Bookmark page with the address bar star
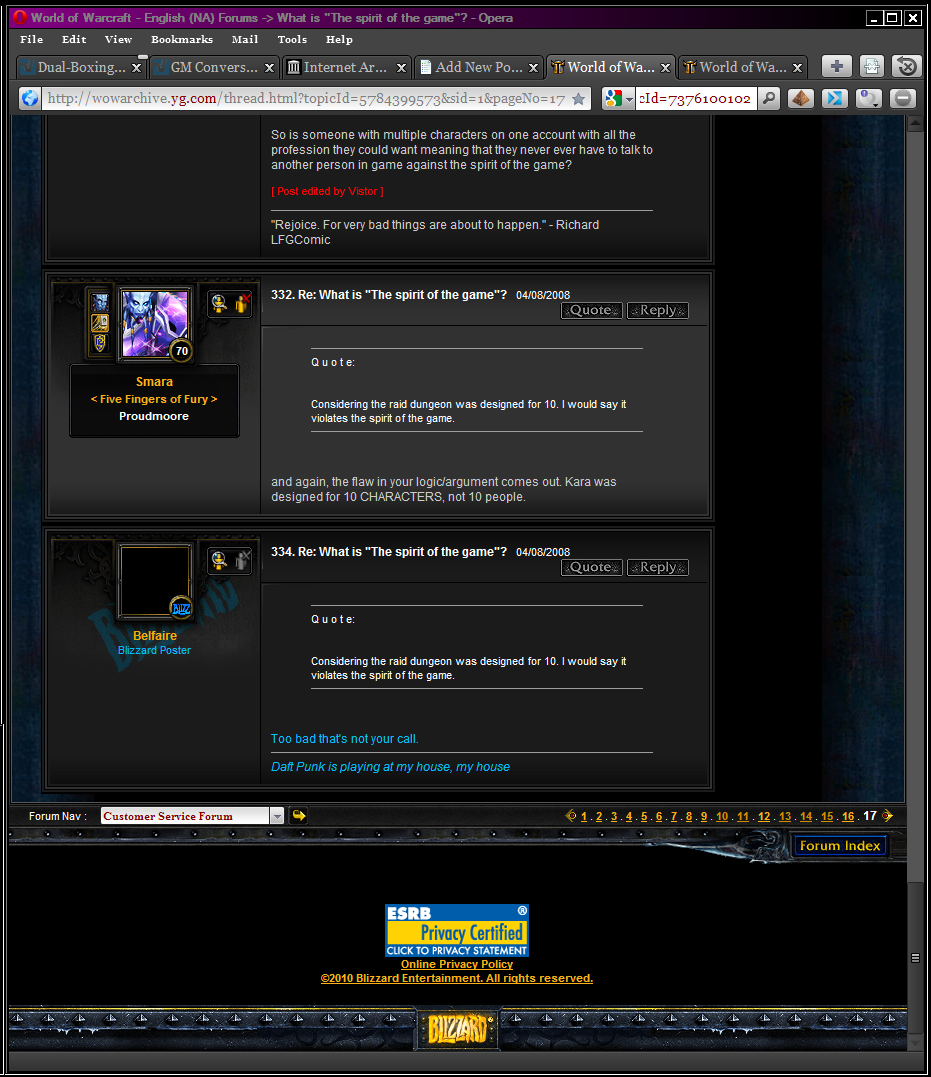The image size is (931, 1077). point(579,99)
